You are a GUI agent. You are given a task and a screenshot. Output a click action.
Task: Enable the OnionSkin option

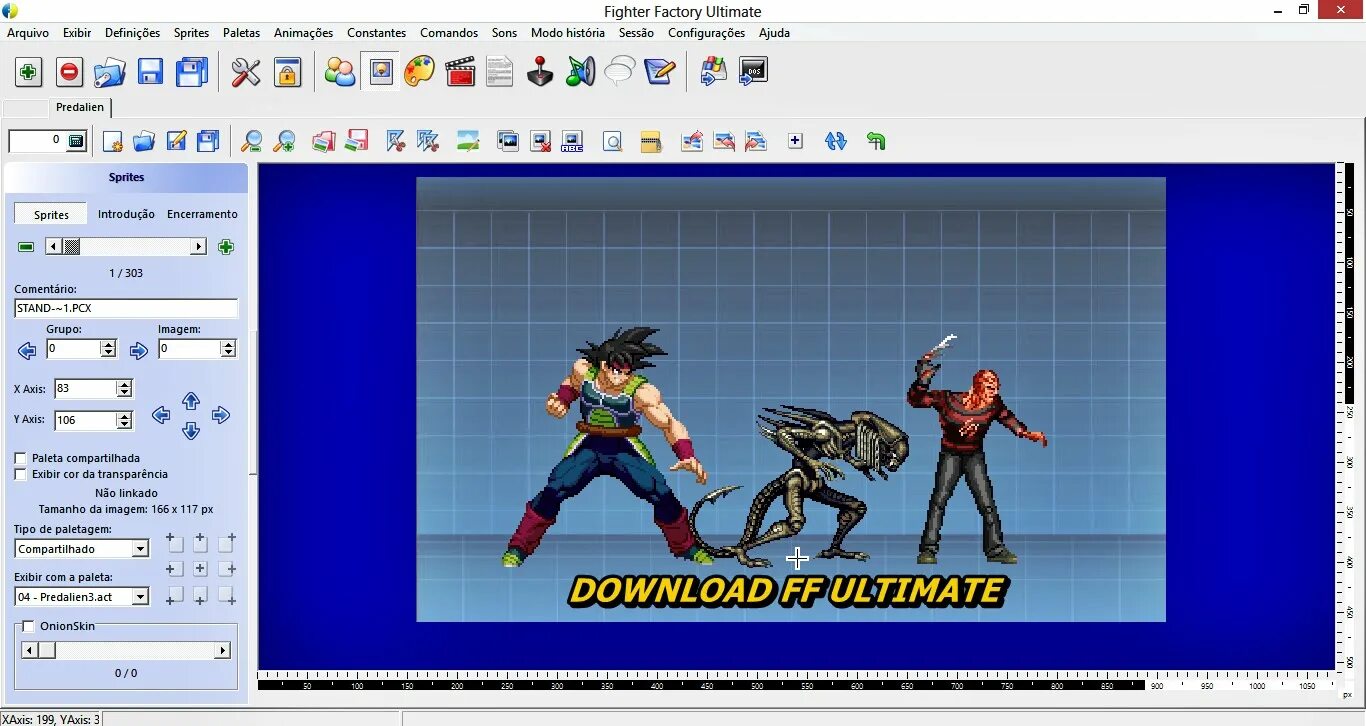click(x=27, y=625)
